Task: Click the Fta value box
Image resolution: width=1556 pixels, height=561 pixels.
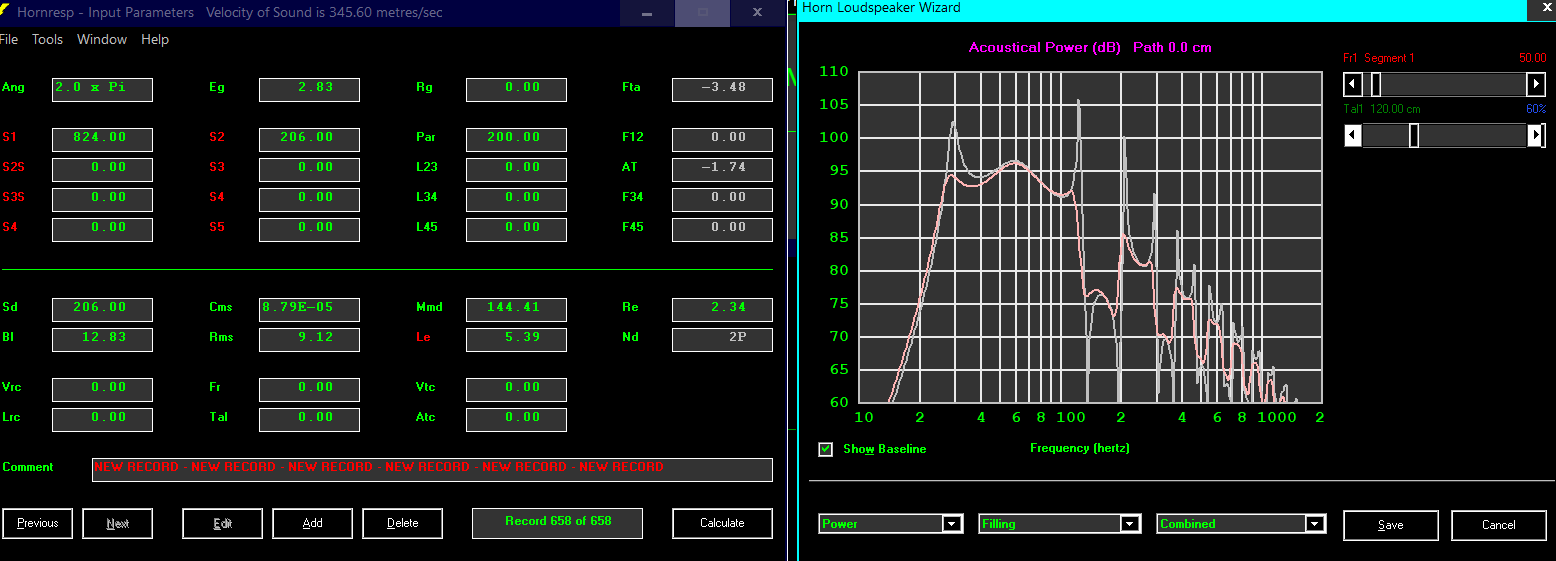Action: 723,89
